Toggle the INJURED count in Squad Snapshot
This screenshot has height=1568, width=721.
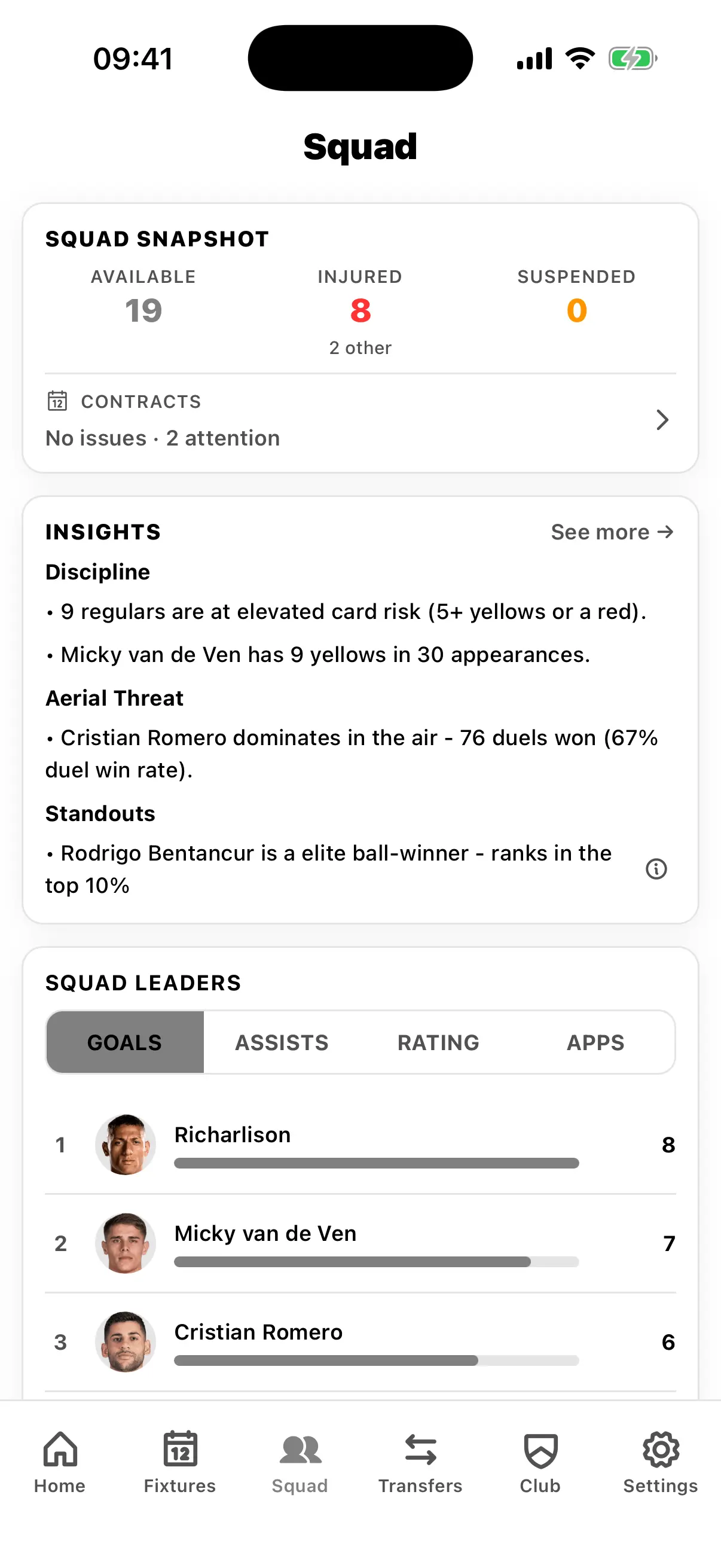(360, 310)
